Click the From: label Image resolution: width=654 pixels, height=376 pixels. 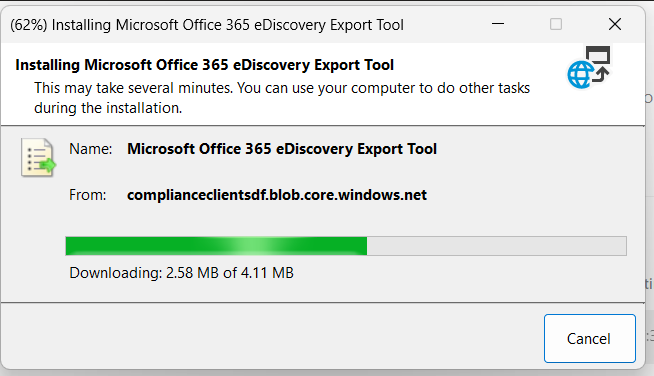(x=88, y=195)
